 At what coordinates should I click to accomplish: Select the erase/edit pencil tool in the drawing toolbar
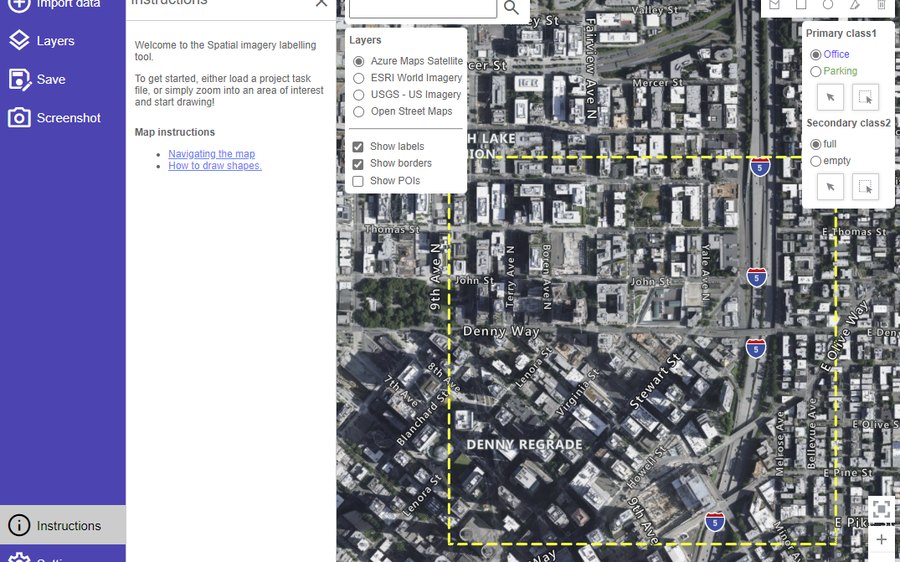(x=855, y=5)
